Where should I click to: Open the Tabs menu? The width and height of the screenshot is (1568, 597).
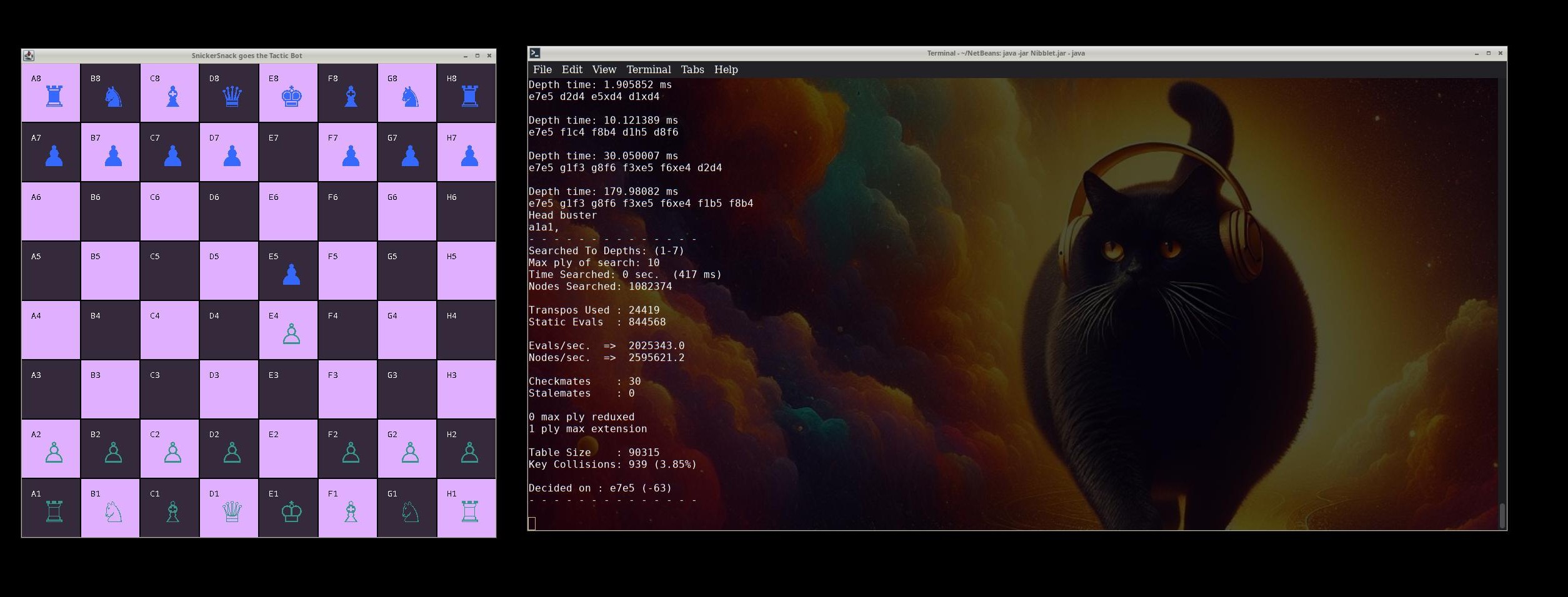point(692,69)
